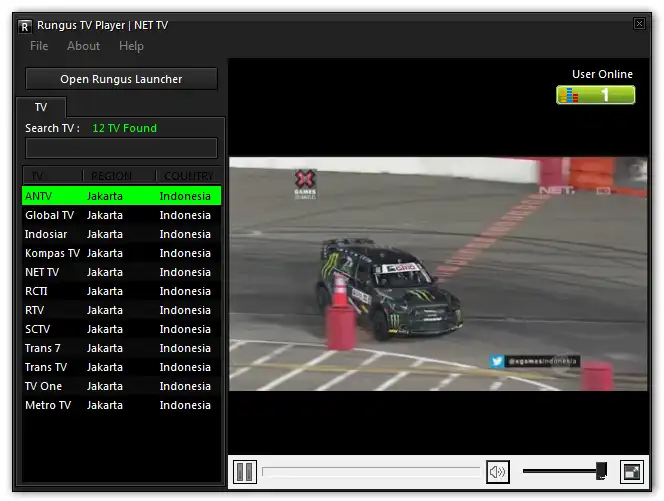Open the Help menu

coord(131,46)
